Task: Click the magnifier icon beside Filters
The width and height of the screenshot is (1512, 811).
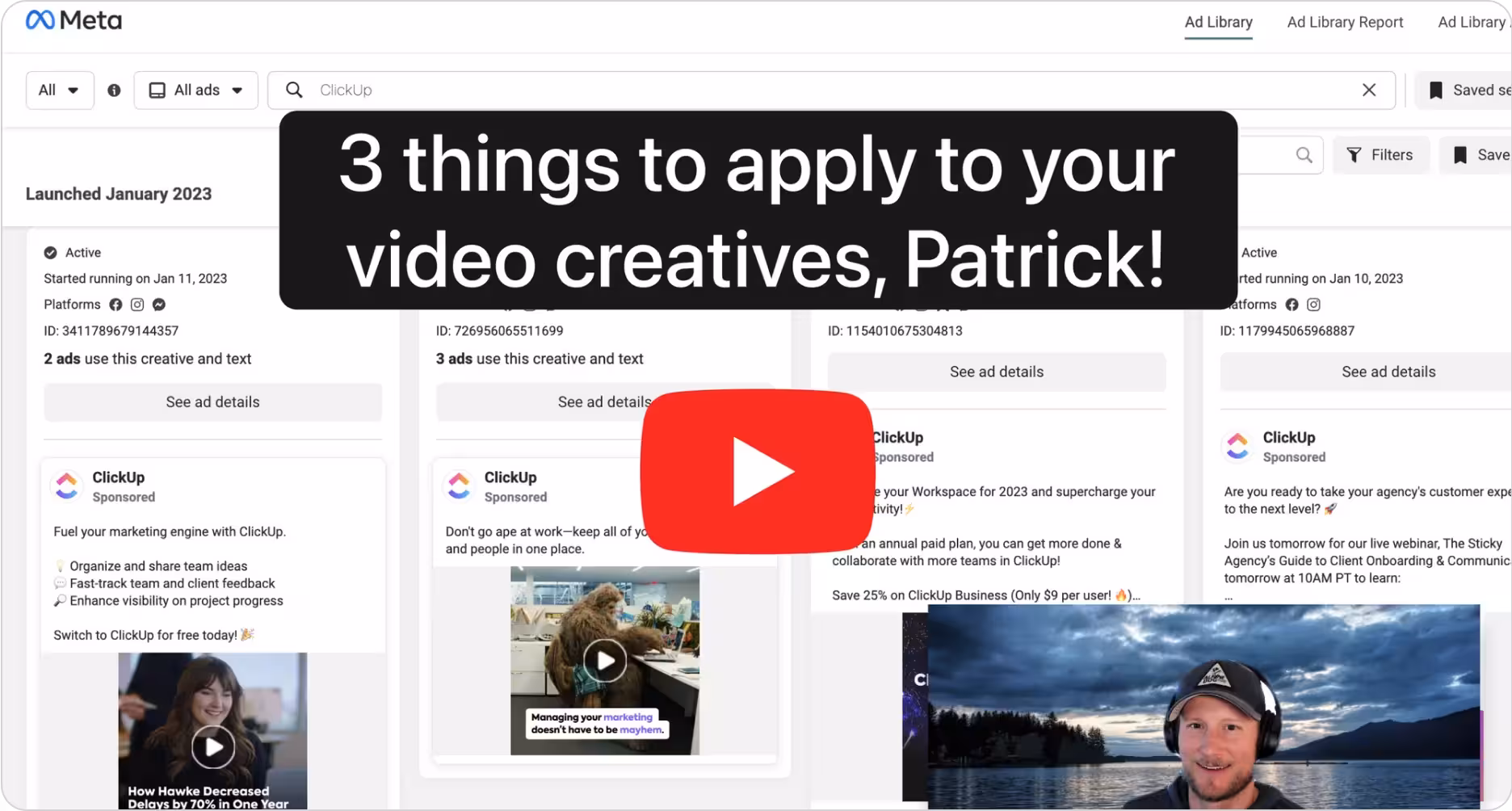Action: coord(1304,155)
